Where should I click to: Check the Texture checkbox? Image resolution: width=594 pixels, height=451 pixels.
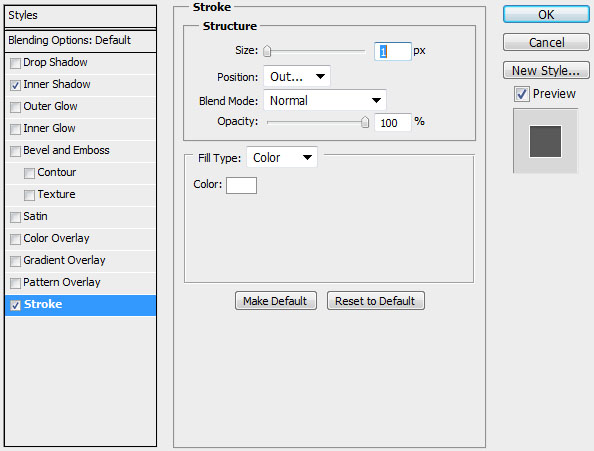tap(29, 195)
